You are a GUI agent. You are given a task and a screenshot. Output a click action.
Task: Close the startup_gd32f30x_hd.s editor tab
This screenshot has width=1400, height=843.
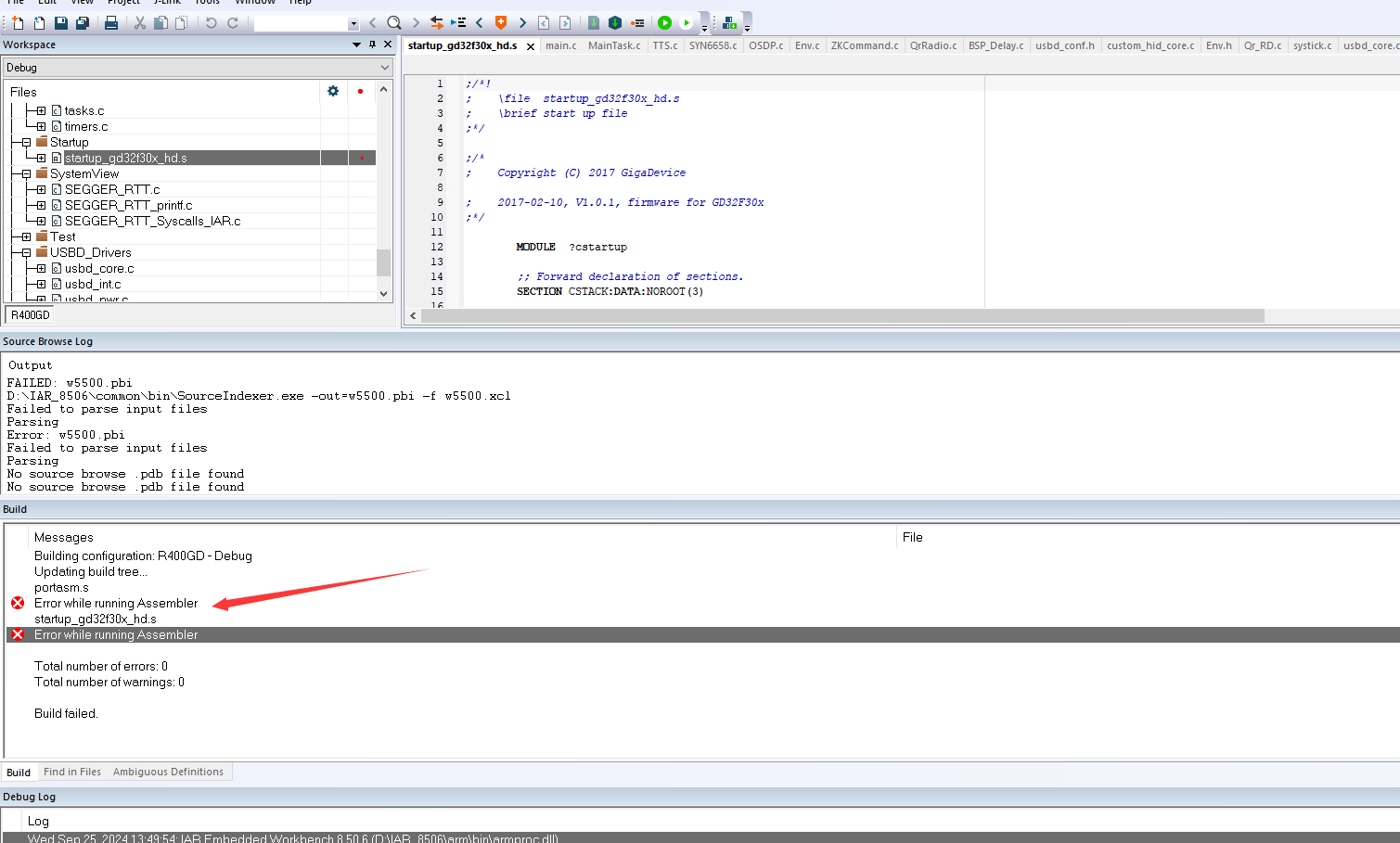tap(531, 46)
